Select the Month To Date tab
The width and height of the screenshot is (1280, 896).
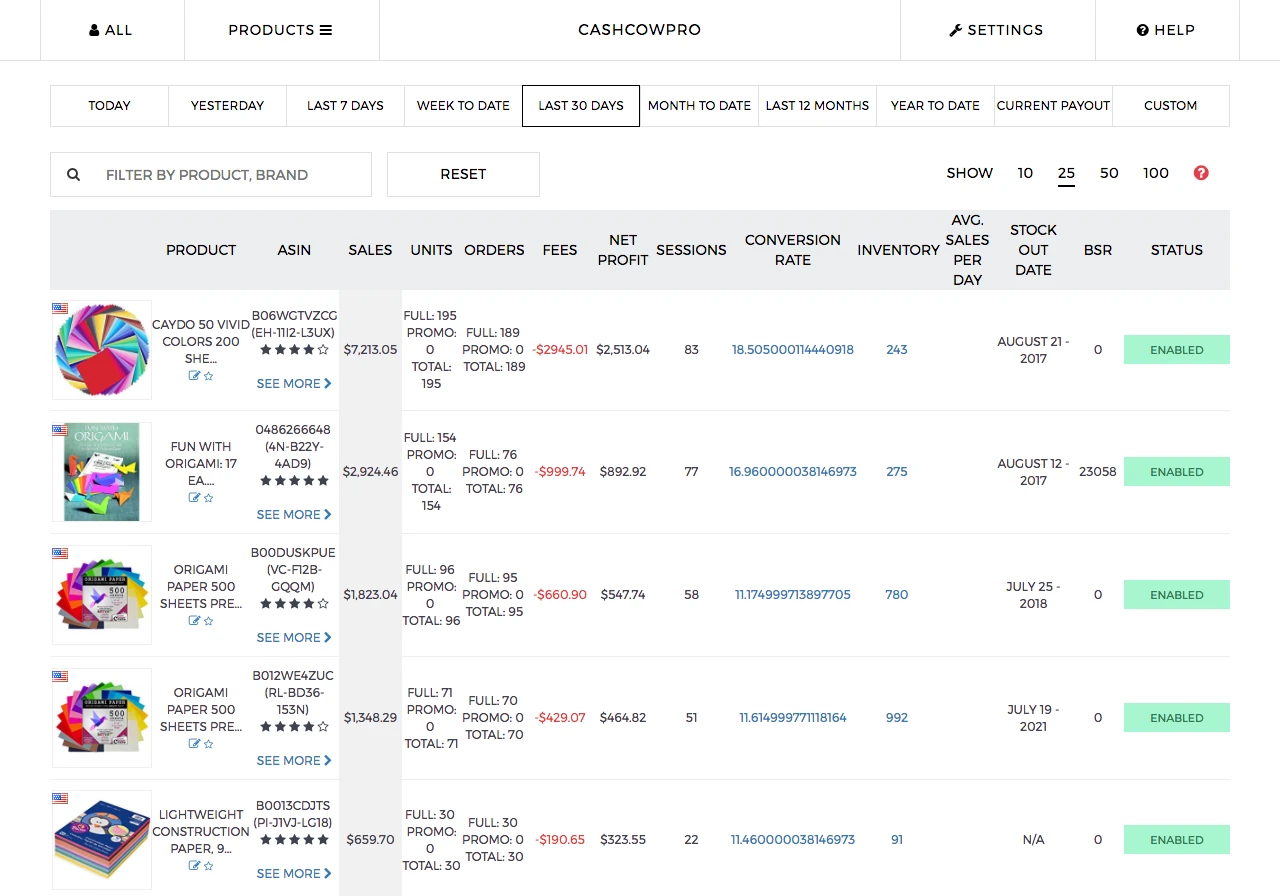coord(699,106)
